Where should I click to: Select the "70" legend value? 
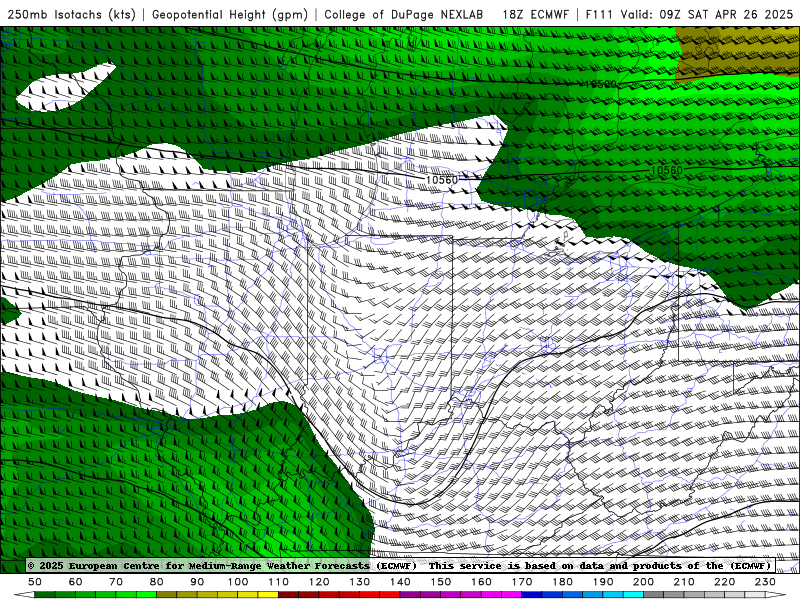pyautogui.click(x=116, y=582)
